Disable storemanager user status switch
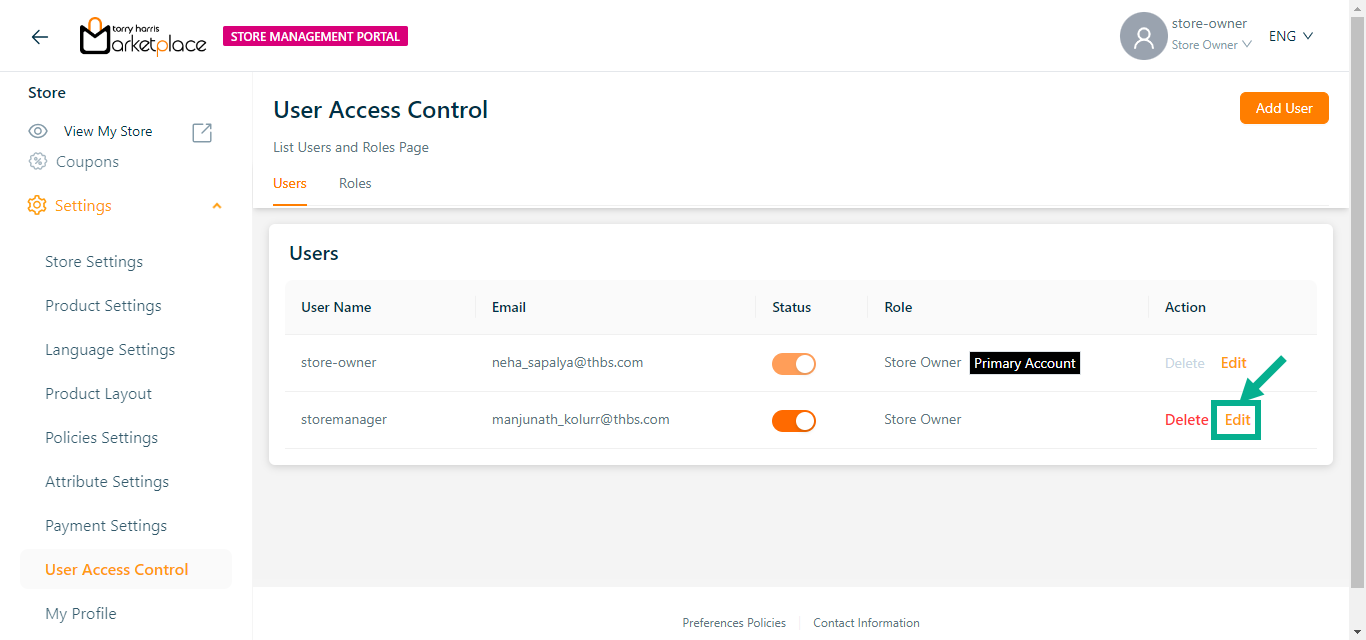Viewport: 1366px width, 640px height. coord(793,421)
